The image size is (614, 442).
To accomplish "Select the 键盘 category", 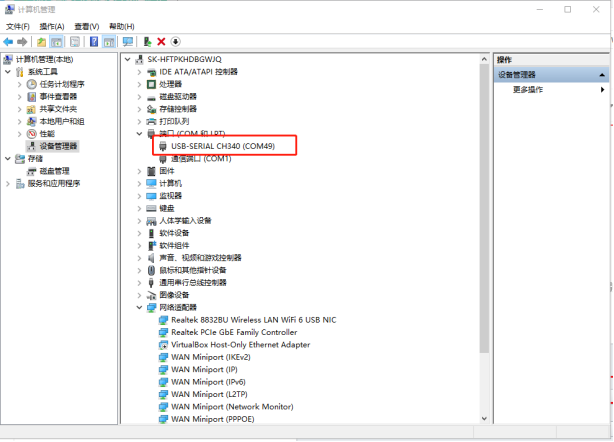I will pyautogui.click(x=167, y=208).
